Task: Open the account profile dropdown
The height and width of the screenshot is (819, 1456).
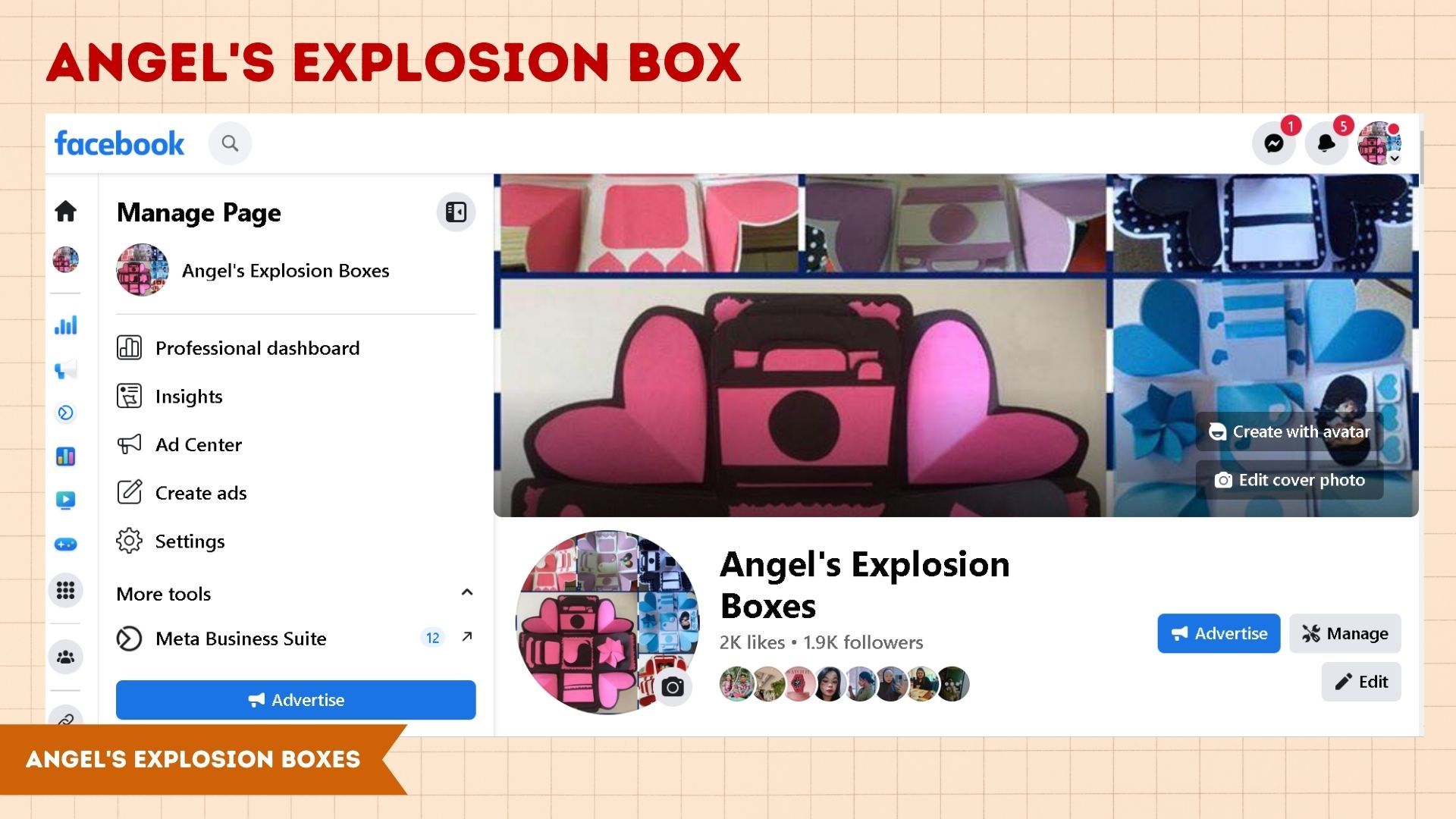Action: pos(1379,143)
